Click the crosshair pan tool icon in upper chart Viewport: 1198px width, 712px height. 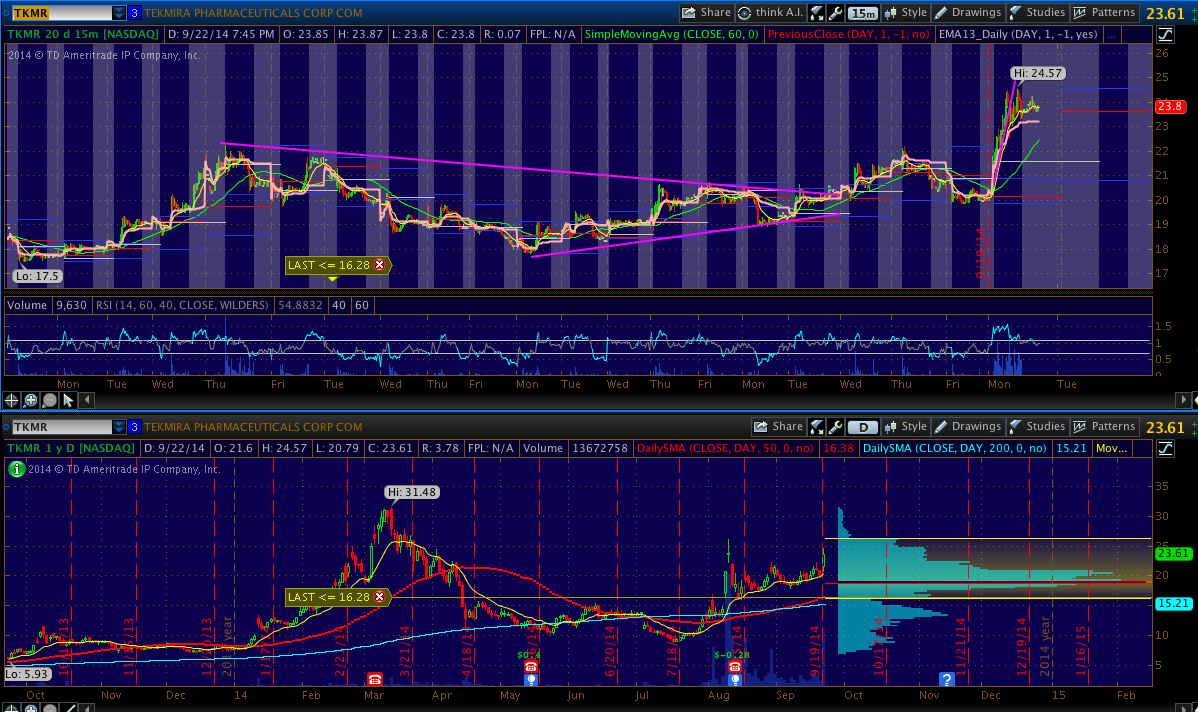pos(11,400)
